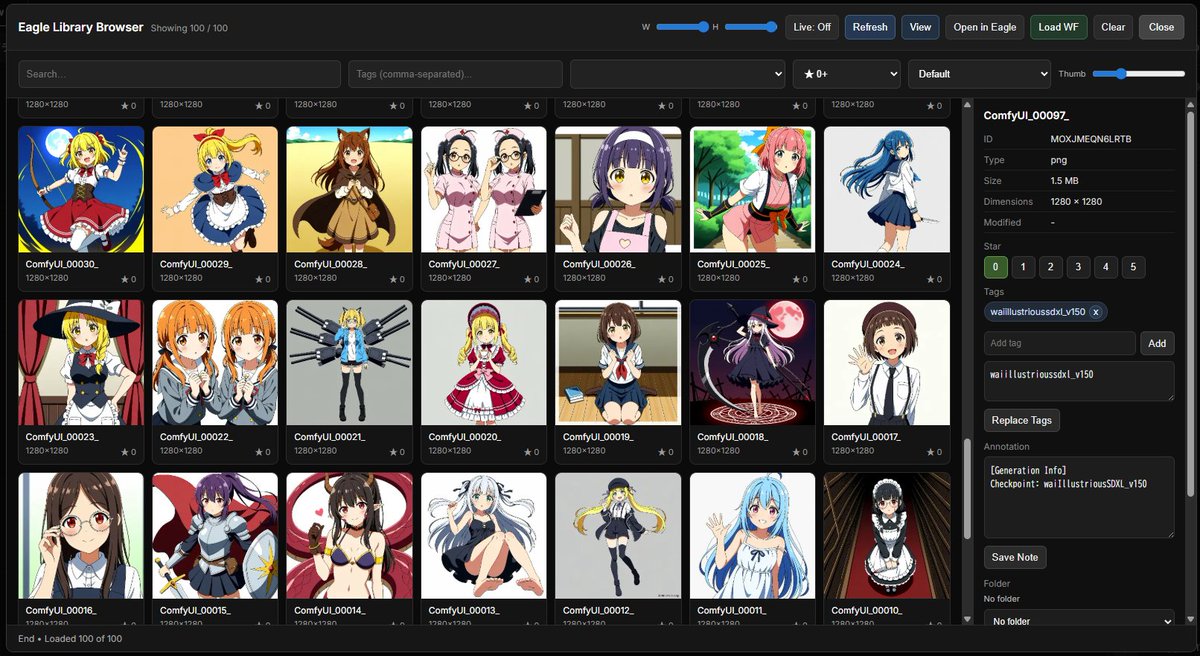Click the ComfyUI_00097_ title in details
Image resolution: width=1200 pixels, height=656 pixels.
(x=1026, y=116)
